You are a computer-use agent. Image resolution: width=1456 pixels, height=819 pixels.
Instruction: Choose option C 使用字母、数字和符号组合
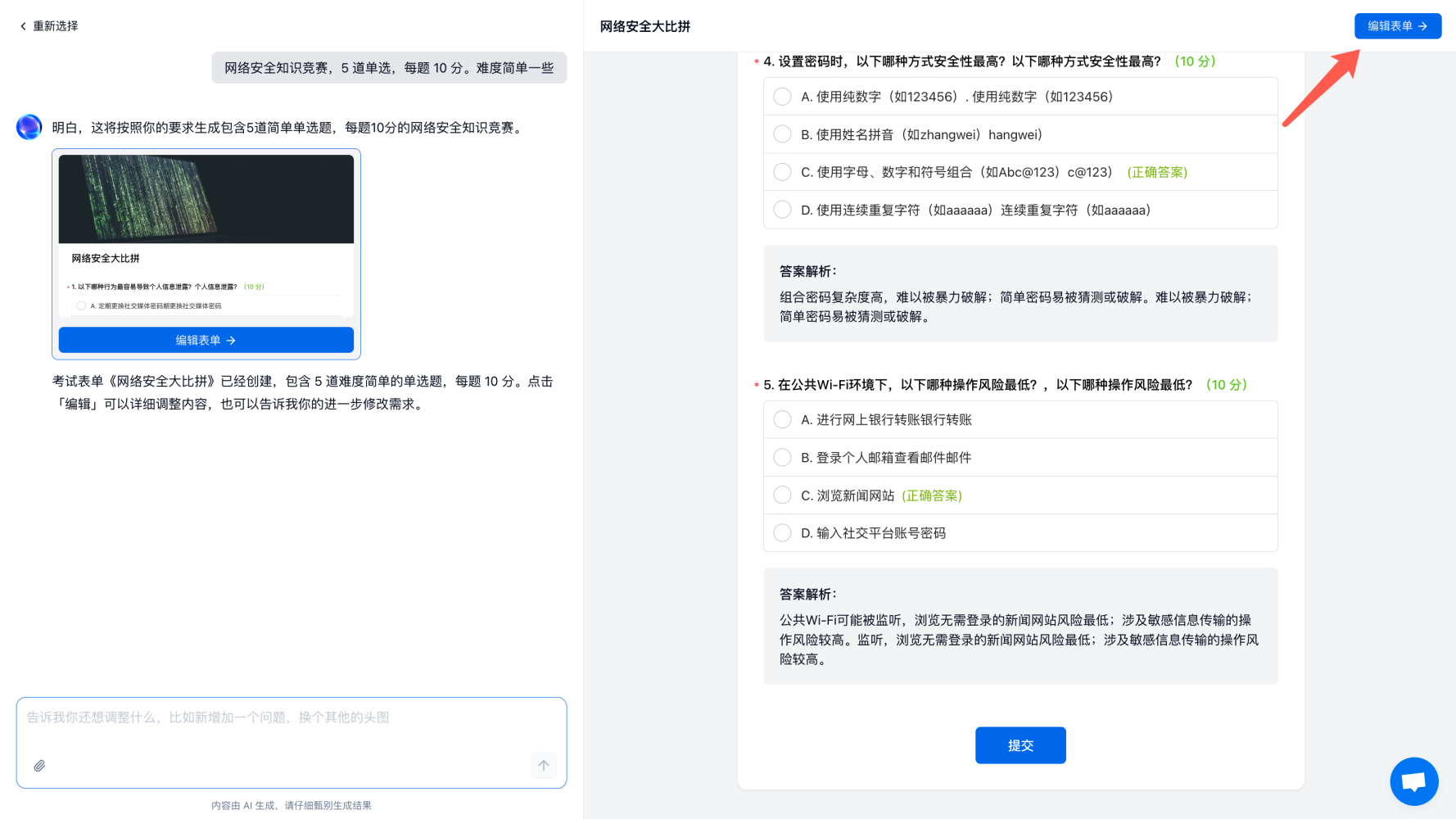pos(783,172)
